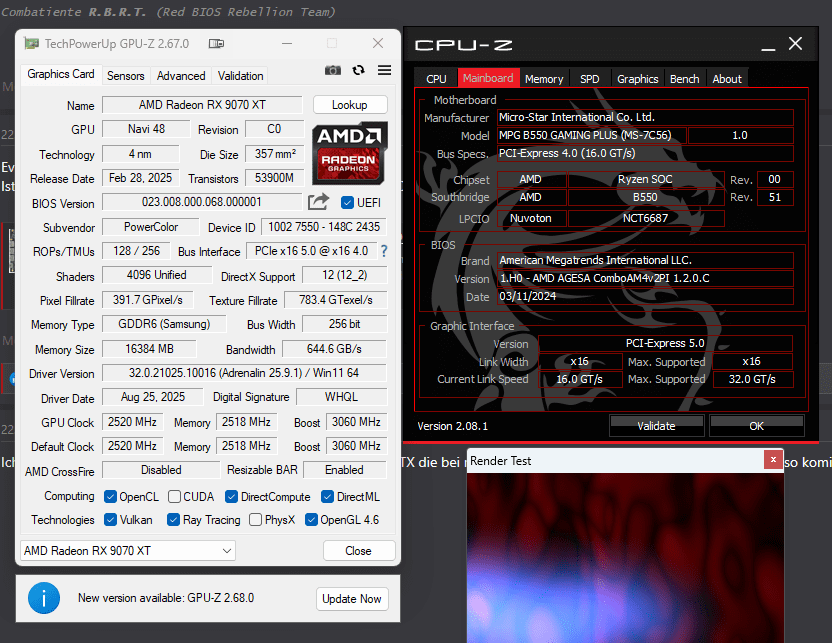Screen dimensions: 832x643
Task: Select the CPU-Z Mainboard tab
Action: pos(488,79)
